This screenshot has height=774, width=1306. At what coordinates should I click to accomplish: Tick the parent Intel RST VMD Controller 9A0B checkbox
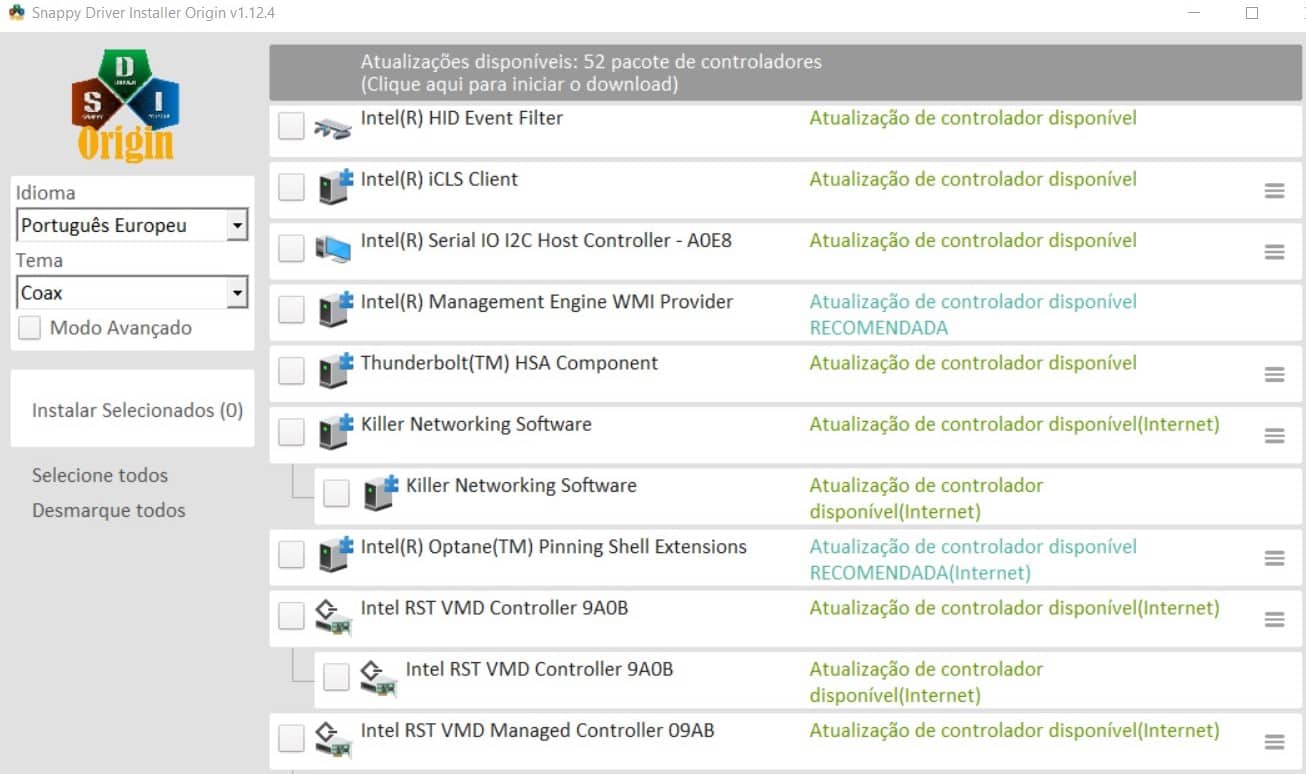tap(291, 616)
